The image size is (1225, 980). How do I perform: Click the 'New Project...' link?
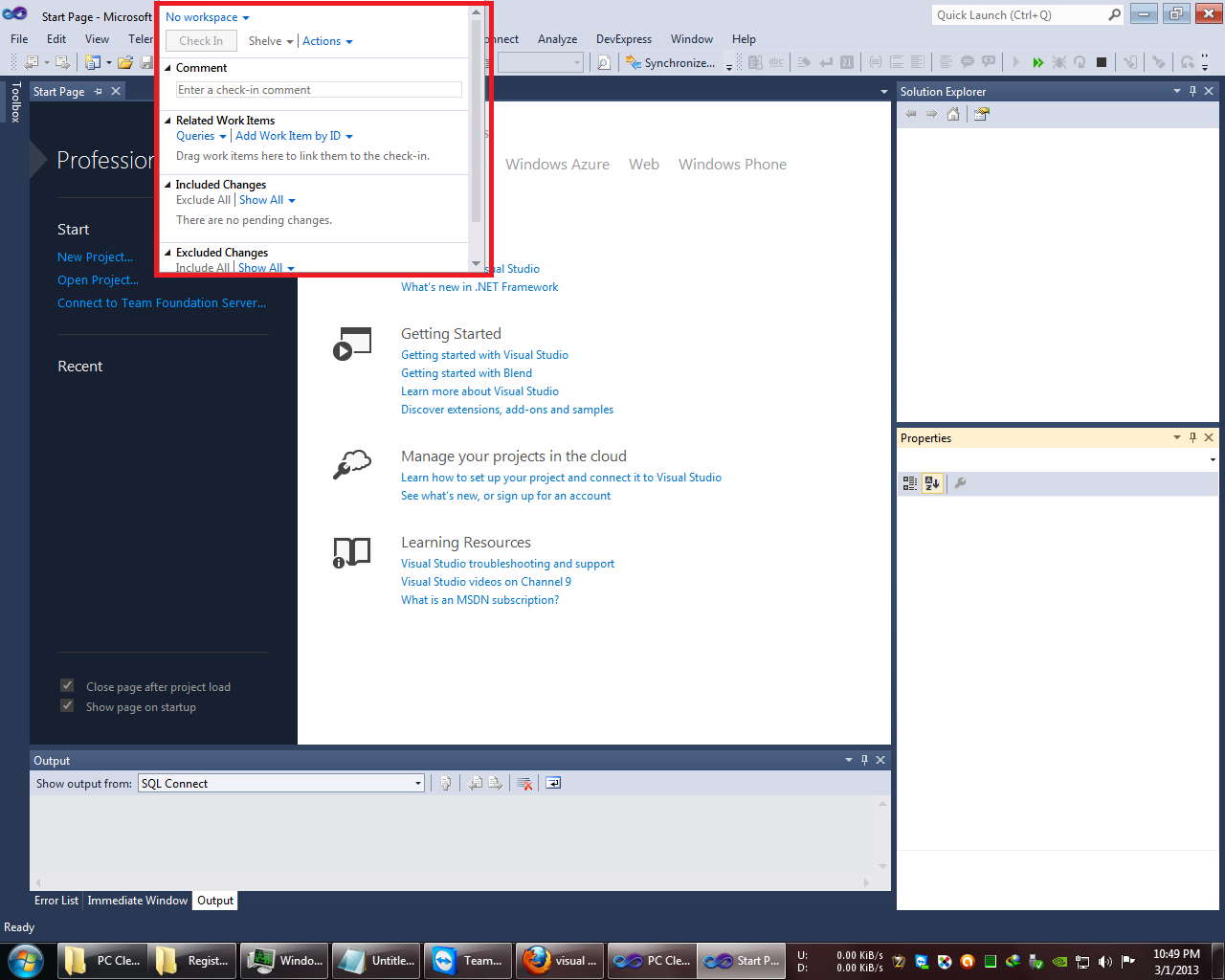(95, 256)
